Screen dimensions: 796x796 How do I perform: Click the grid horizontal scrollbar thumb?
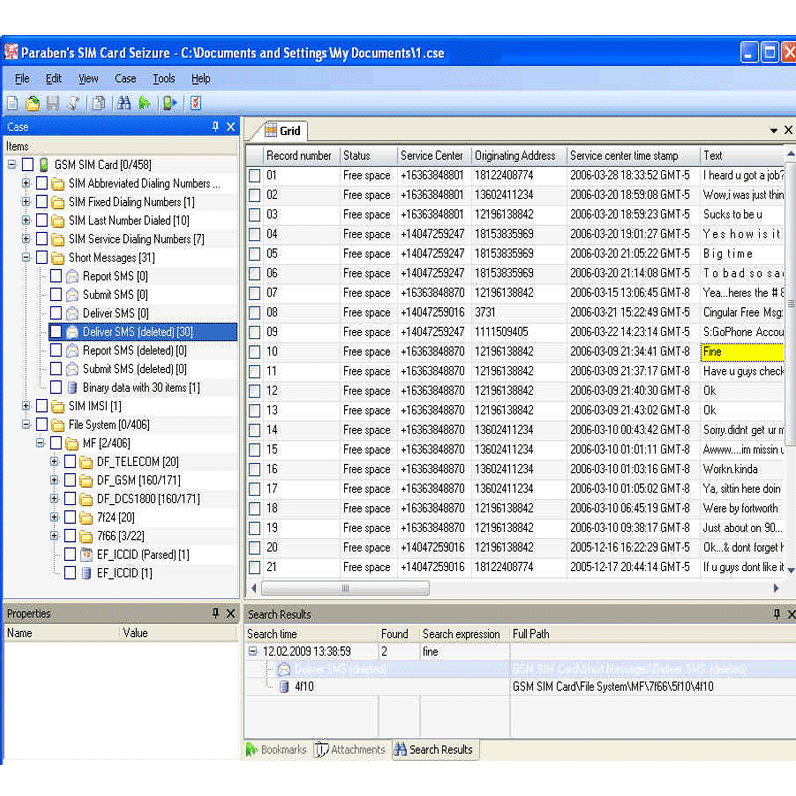(346, 588)
